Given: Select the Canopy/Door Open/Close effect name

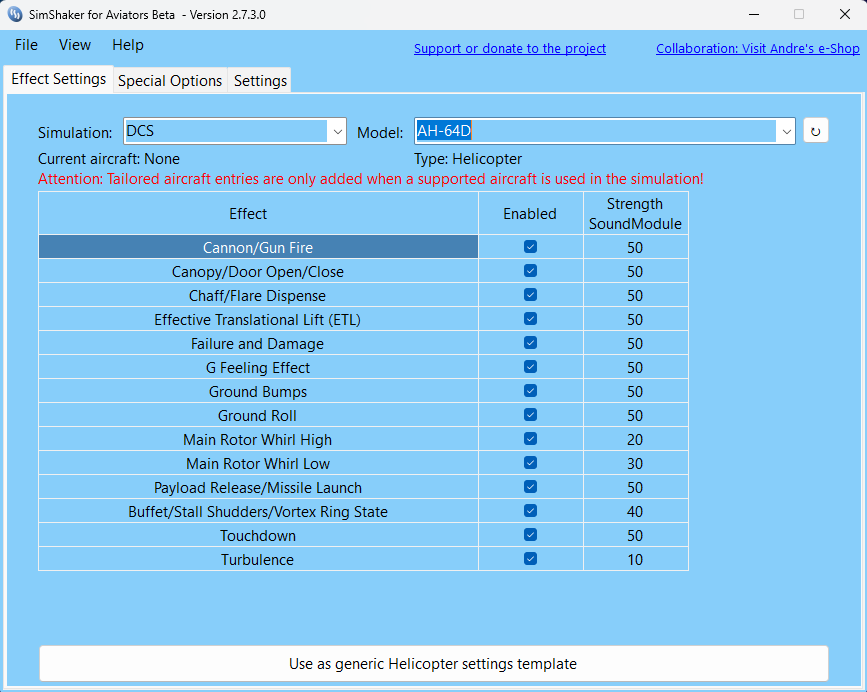Looking at the screenshot, I should tap(258, 271).
